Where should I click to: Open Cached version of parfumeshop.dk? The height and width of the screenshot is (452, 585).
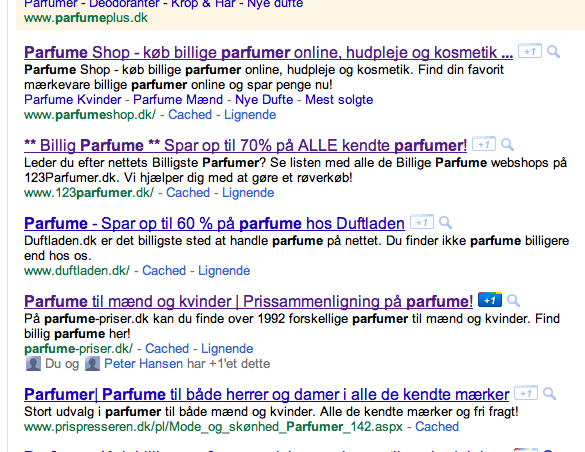coord(190,114)
